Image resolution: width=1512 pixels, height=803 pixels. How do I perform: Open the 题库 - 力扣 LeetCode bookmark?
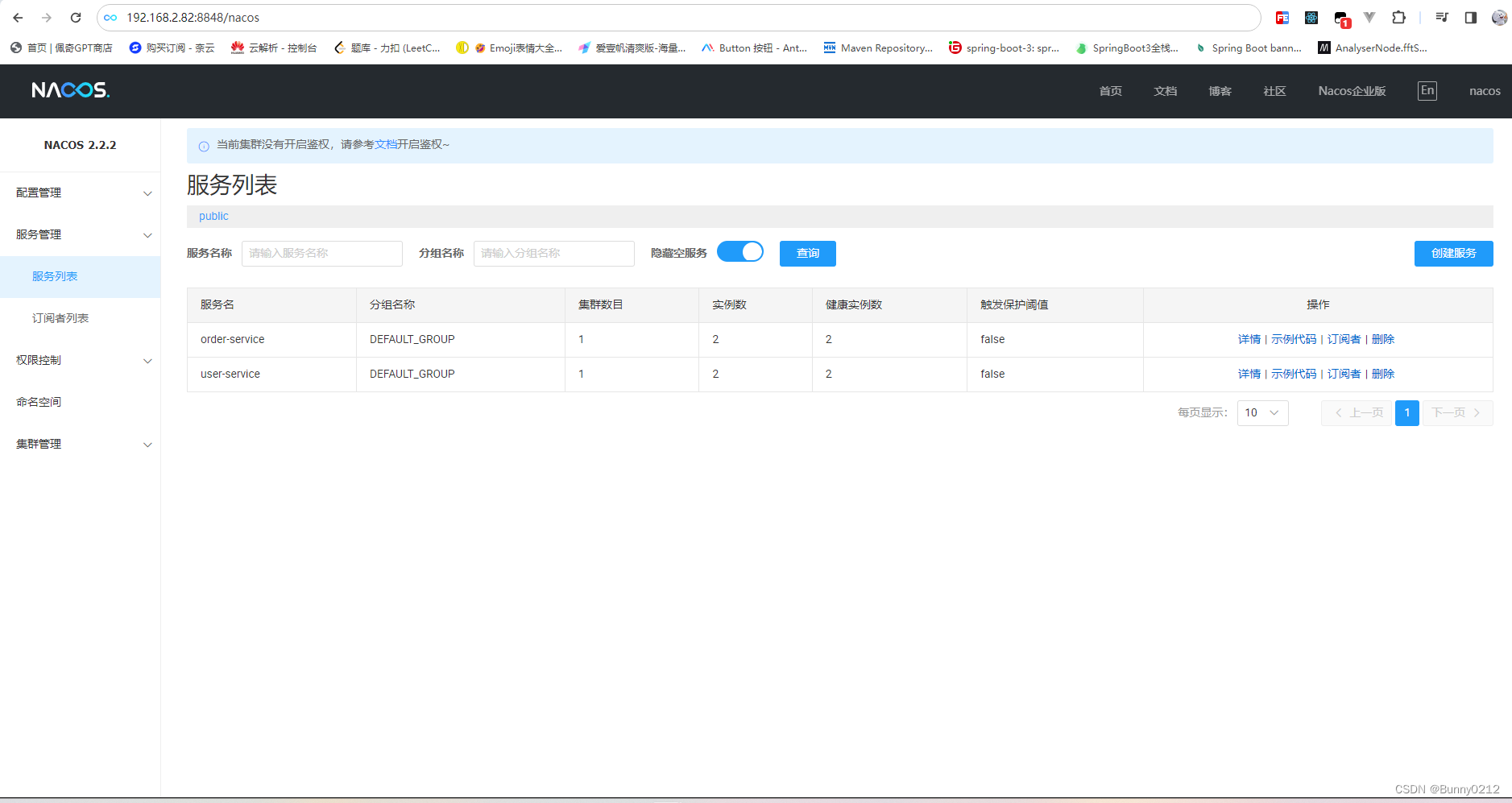[387, 48]
